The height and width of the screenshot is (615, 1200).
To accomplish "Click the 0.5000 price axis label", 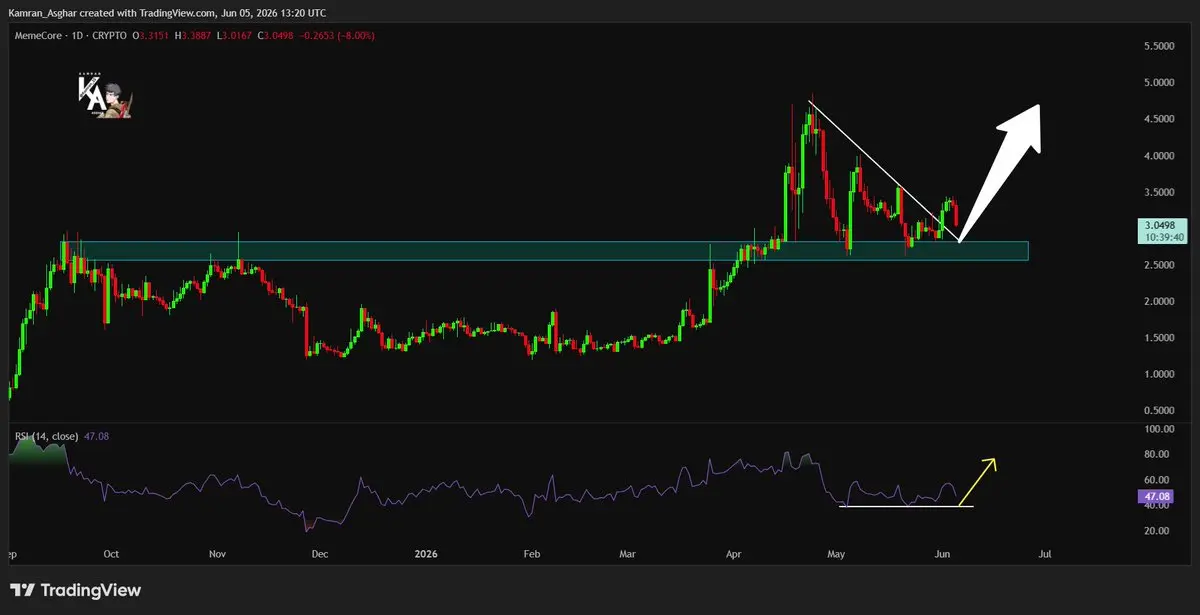I will 1158,410.
